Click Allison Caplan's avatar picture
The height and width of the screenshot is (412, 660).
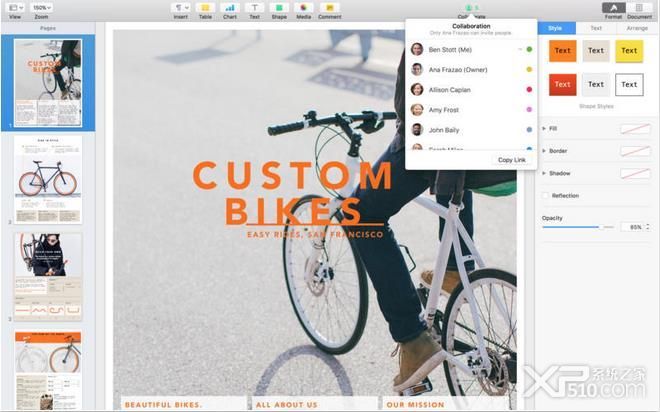[417, 89]
